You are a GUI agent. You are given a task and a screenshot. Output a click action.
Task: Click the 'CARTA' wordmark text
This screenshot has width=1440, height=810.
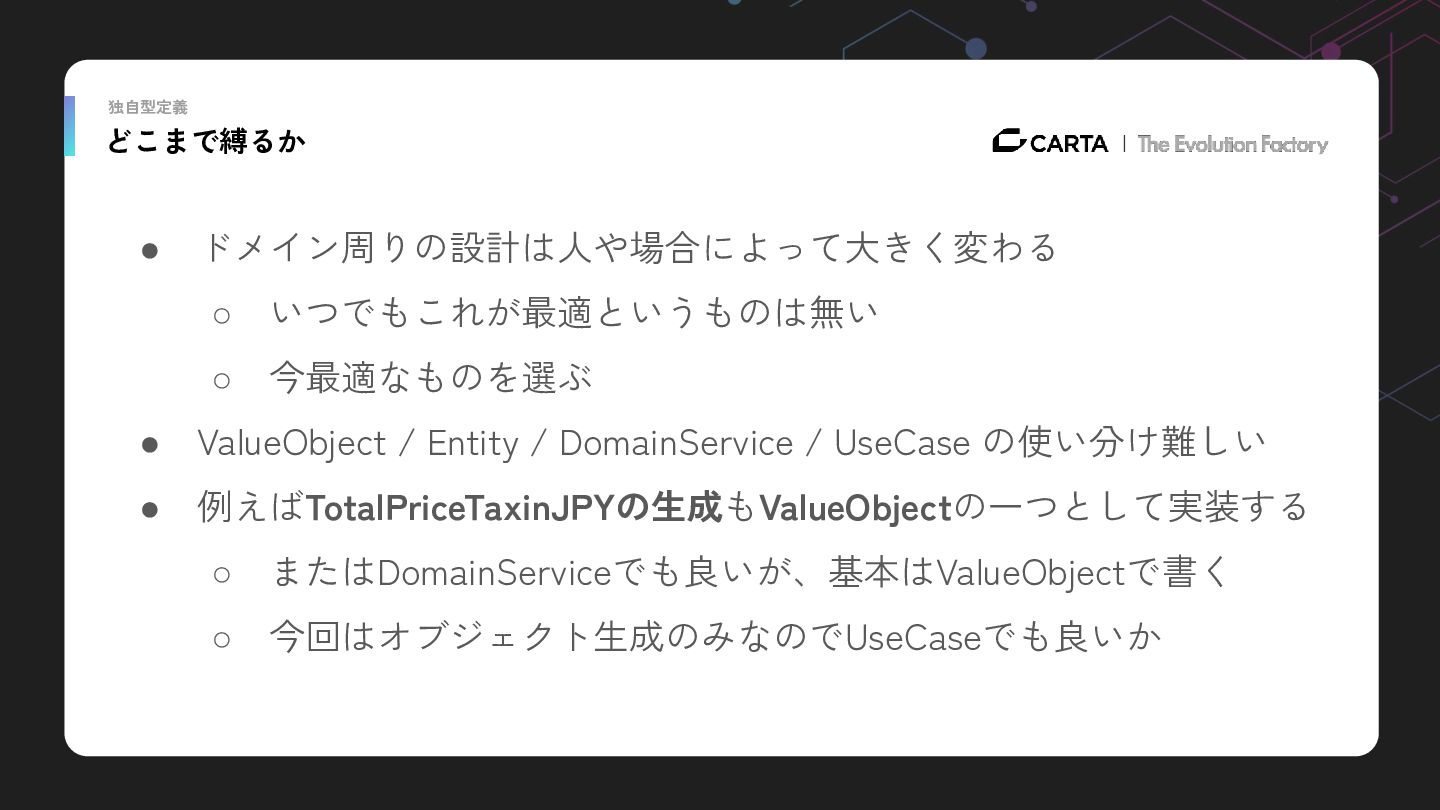(1069, 144)
